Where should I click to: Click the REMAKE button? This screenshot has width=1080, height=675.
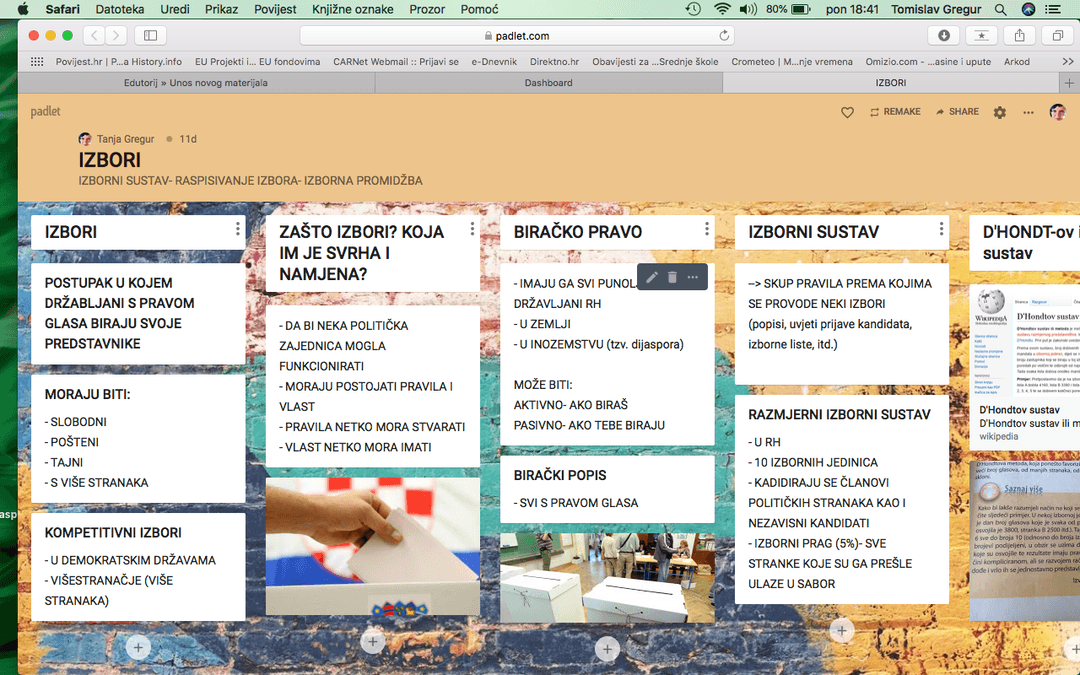pyautogui.click(x=895, y=112)
